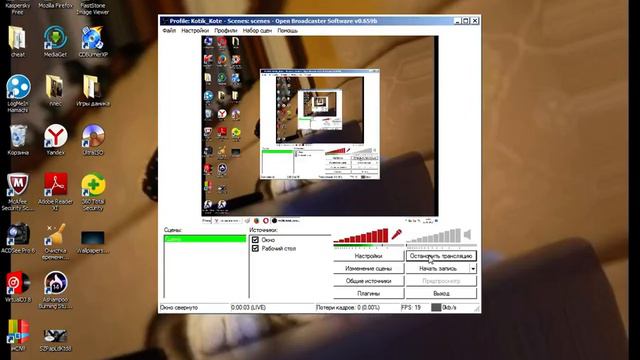Image resolution: width=640 pixels, height=360 pixels.
Task: Adjust the red microphone volume meter
Action: click(361, 236)
